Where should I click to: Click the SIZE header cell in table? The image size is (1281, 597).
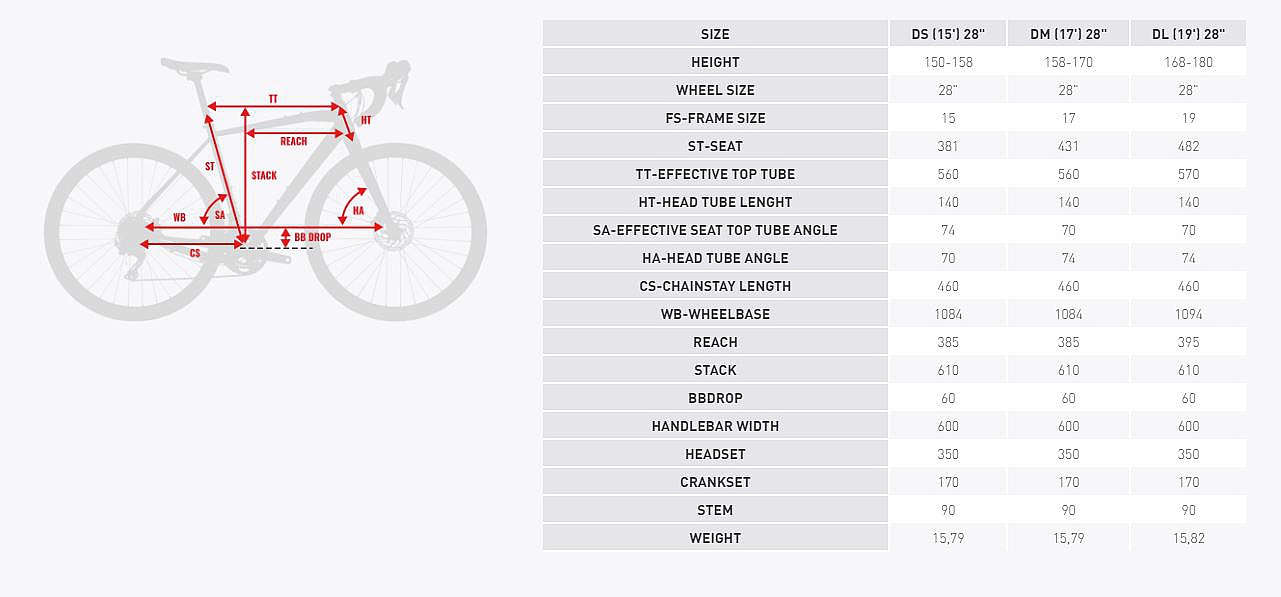[715, 34]
